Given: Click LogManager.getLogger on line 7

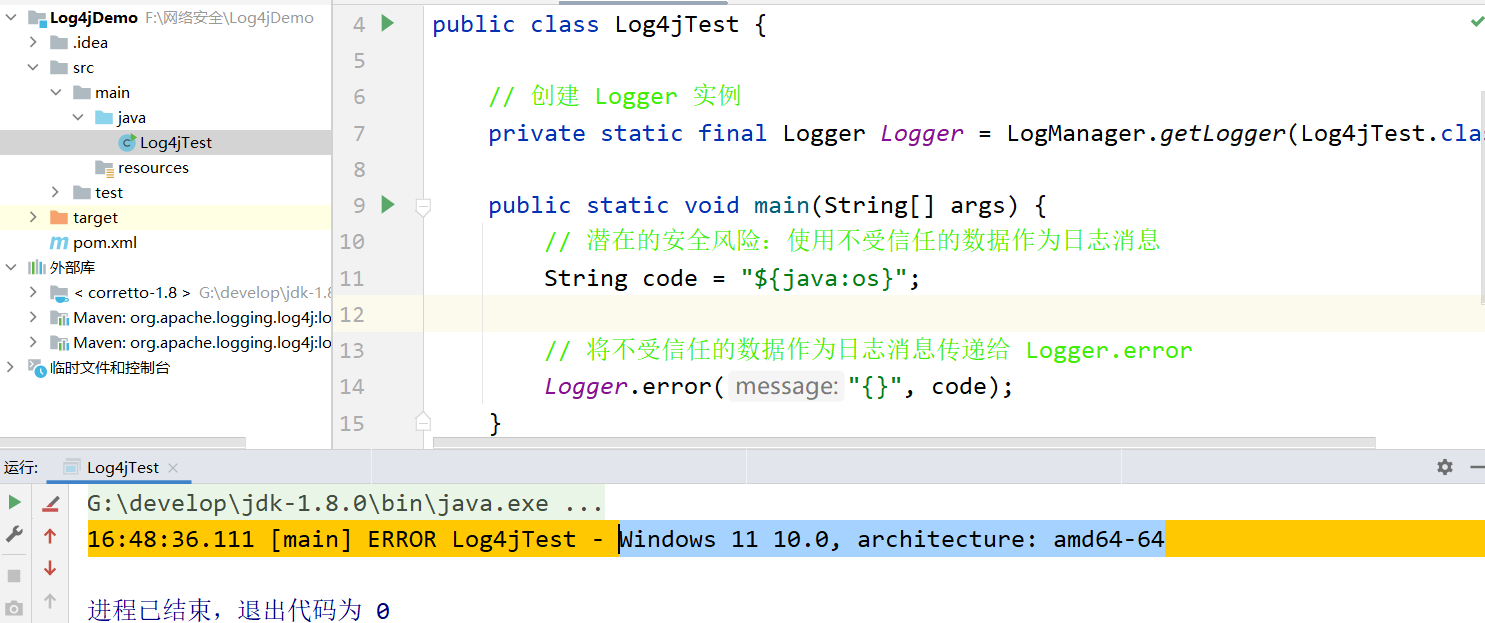Looking at the screenshot, I should click(x=1146, y=133).
